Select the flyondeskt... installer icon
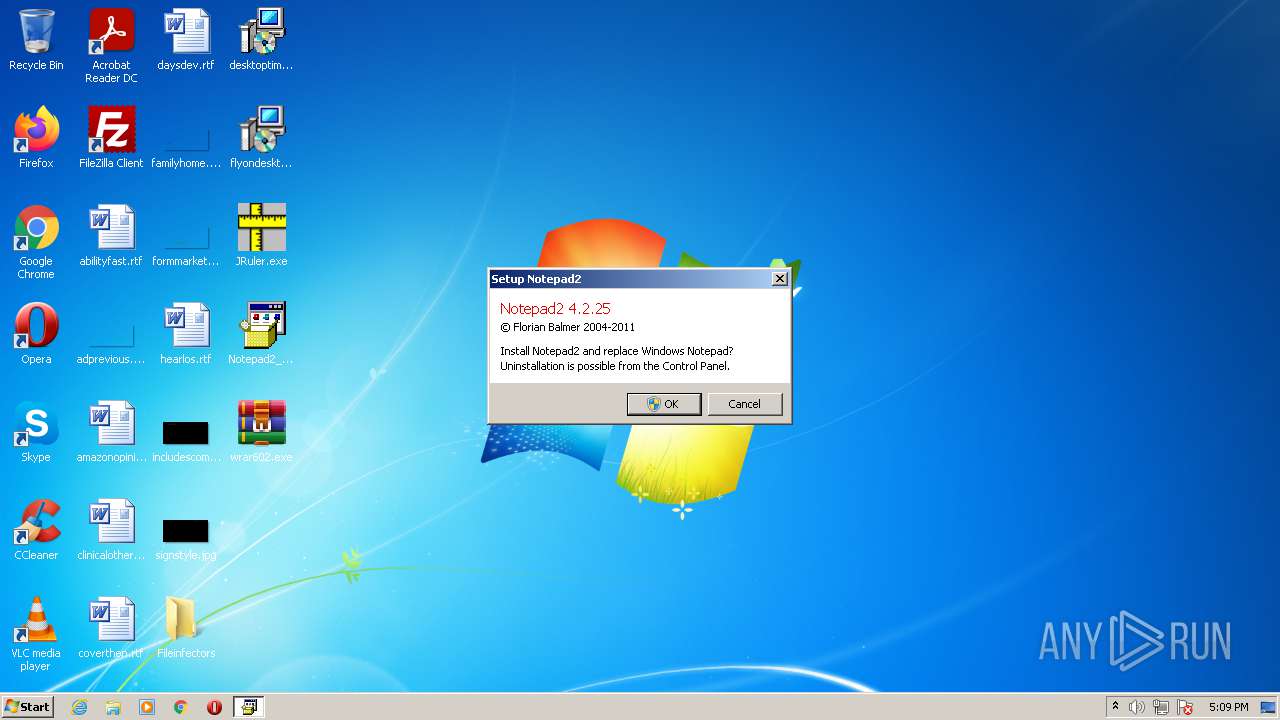Viewport: 1280px width, 720px height. pyautogui.click(x=261, y=138)
